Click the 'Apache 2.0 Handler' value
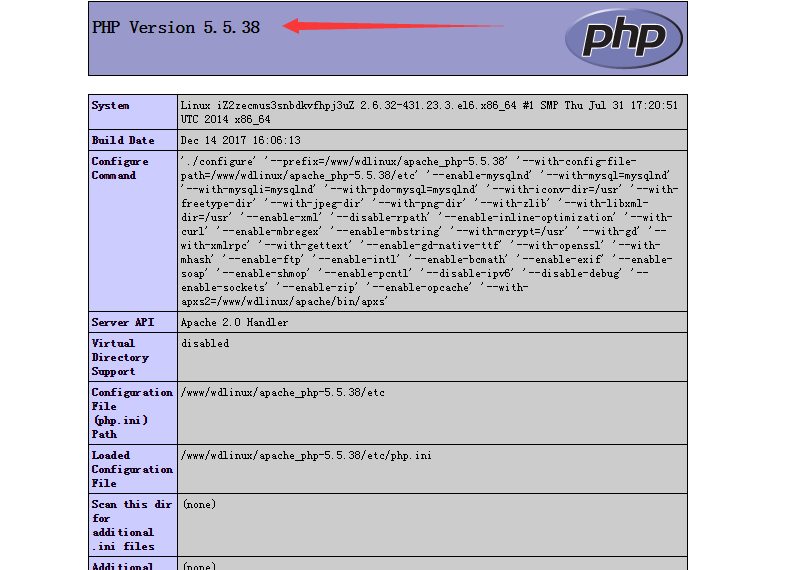787x570 pixels. (x=234, y=323)
